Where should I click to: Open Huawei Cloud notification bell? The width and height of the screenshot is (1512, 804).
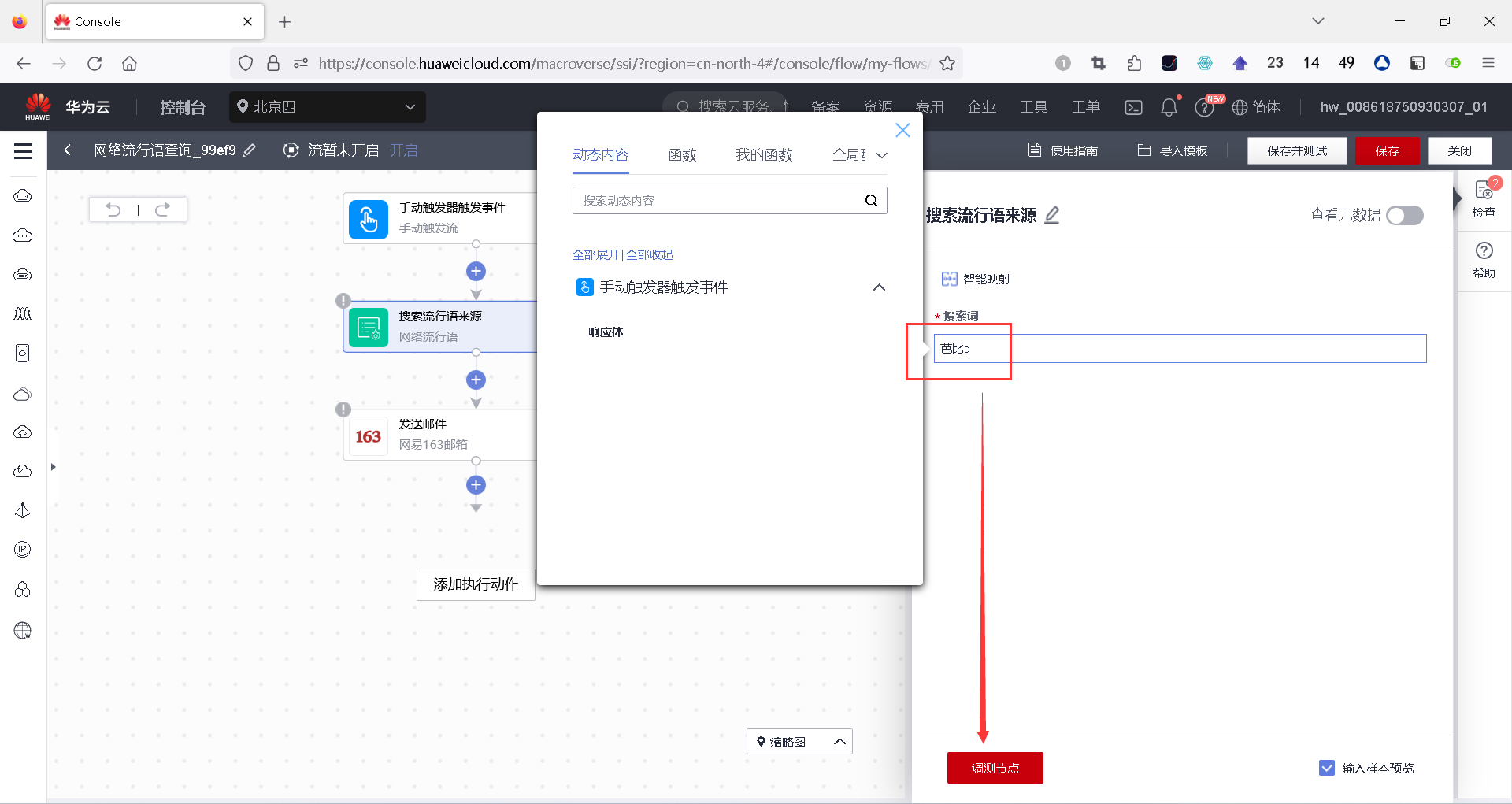pos(1169,107)
